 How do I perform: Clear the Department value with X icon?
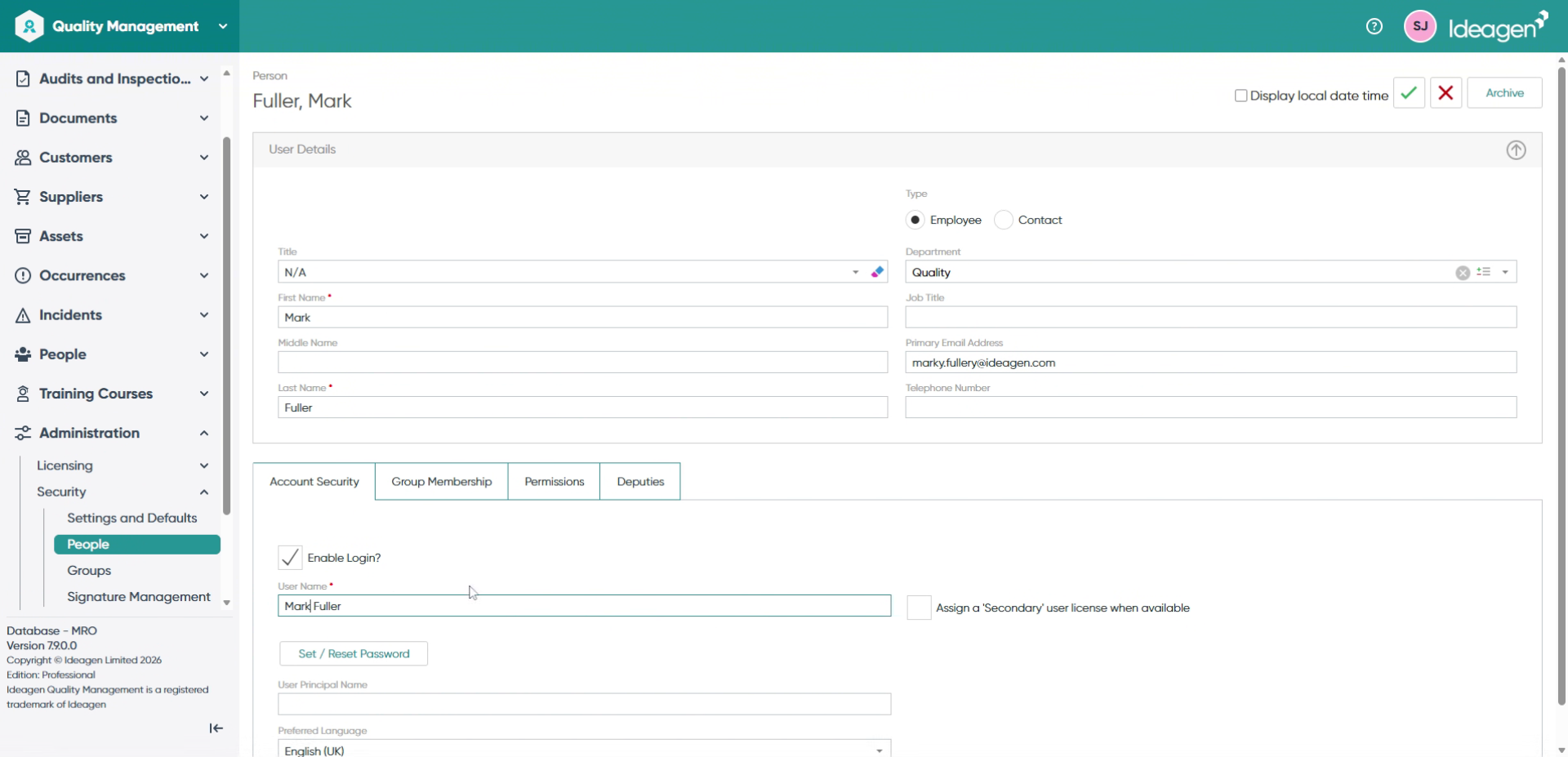1463,273
